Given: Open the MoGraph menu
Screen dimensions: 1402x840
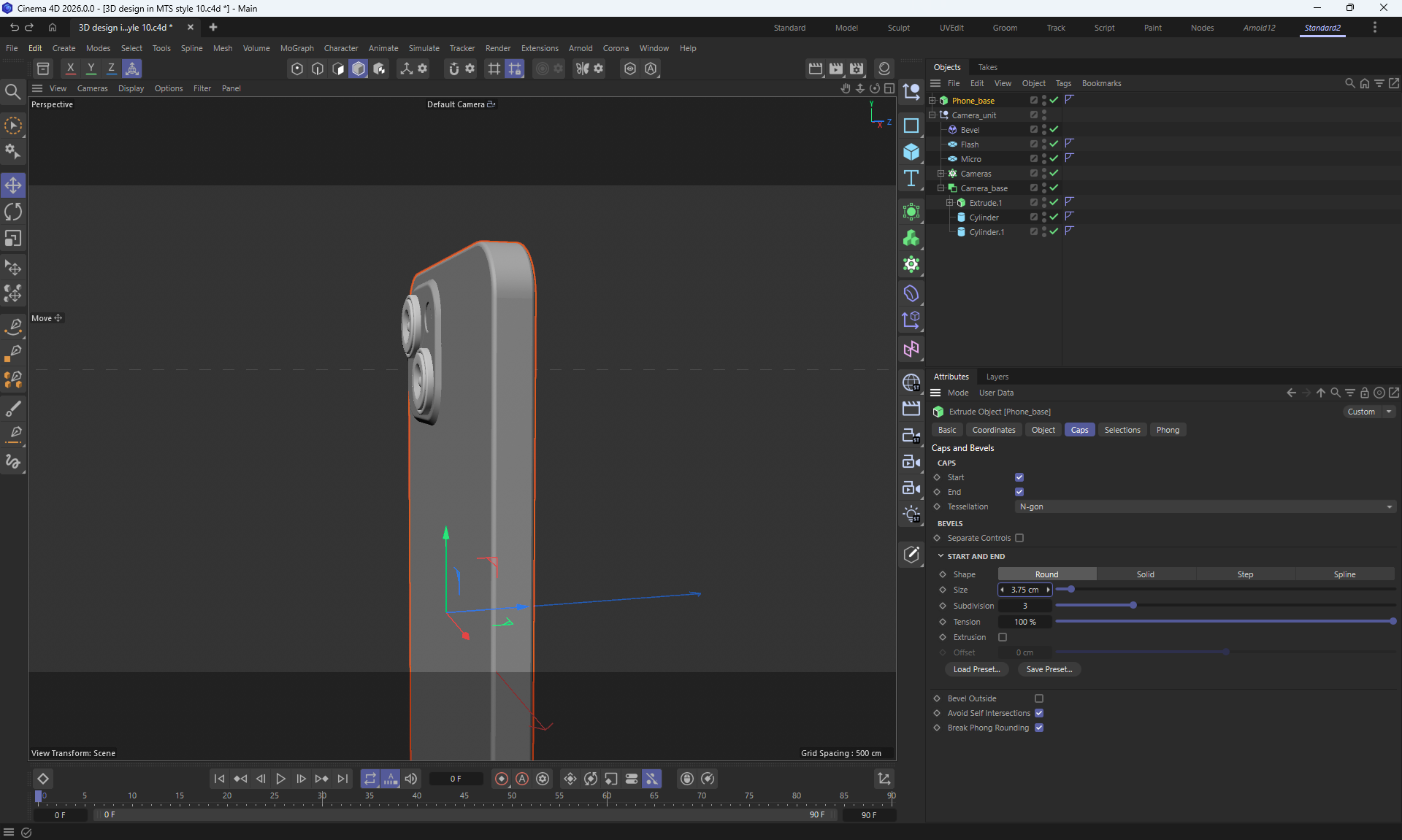Looking at the screenshot, I should click(296, 48).
